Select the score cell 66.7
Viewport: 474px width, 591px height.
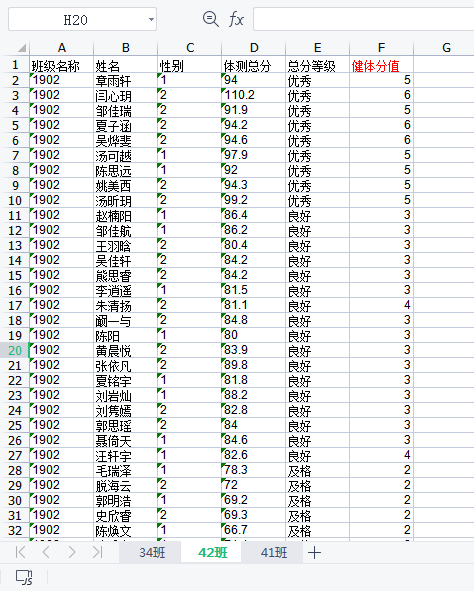coord(254,531)
